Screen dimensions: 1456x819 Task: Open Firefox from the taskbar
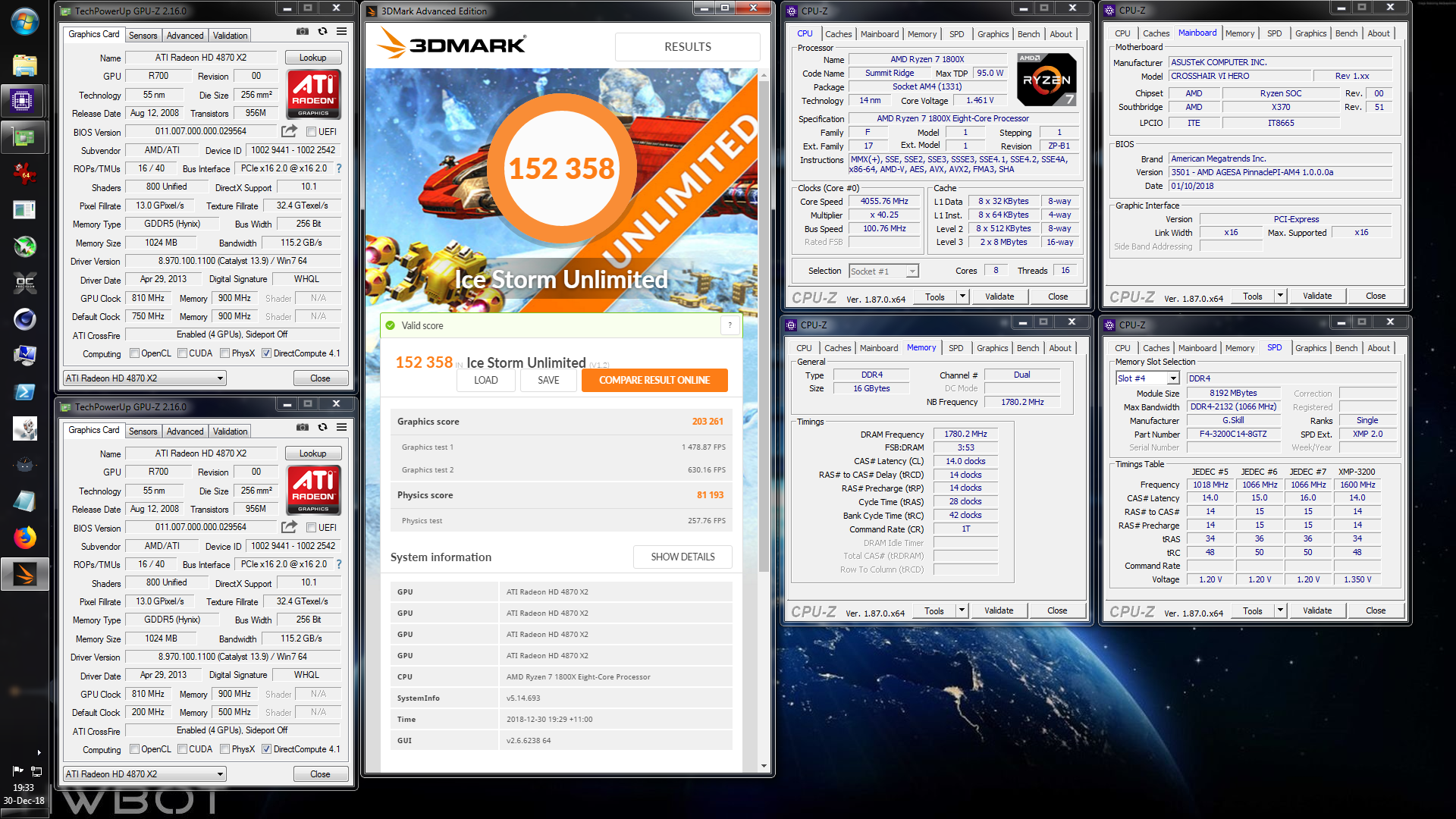pos(25,538)
